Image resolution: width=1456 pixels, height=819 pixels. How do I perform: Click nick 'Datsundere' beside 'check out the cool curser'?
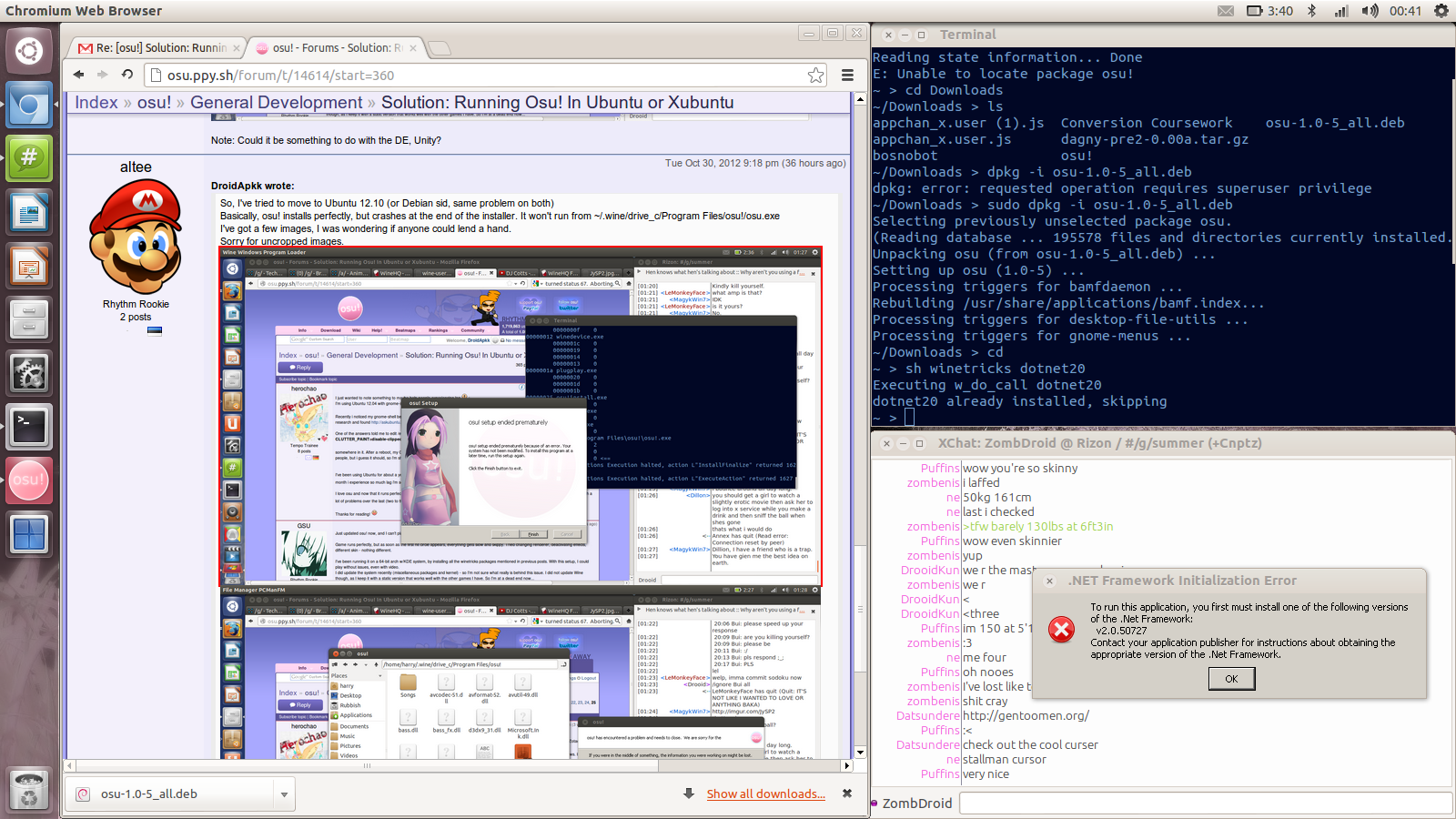point(927,745)
